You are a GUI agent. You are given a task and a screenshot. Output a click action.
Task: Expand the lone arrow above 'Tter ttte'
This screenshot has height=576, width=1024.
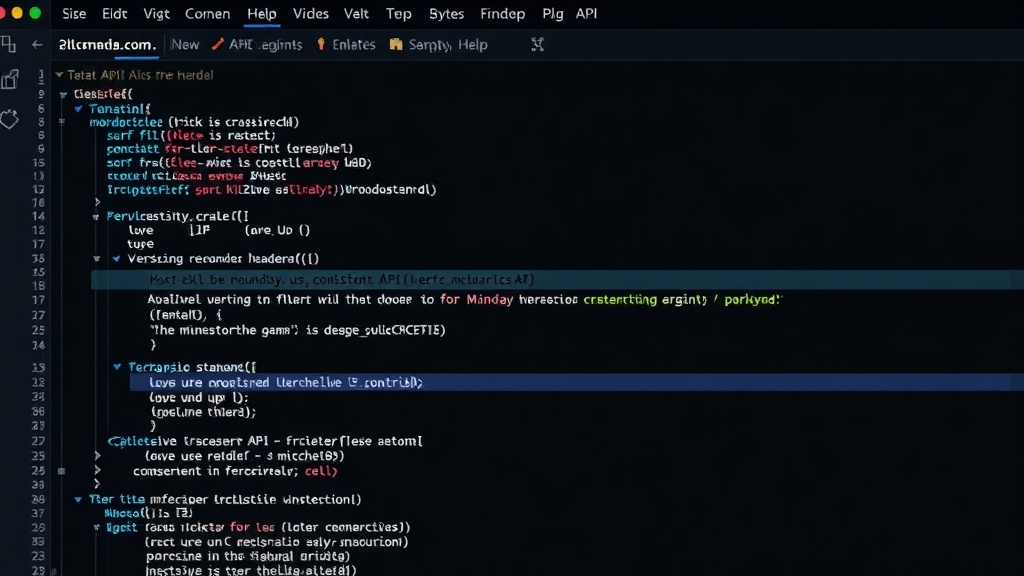97,484
